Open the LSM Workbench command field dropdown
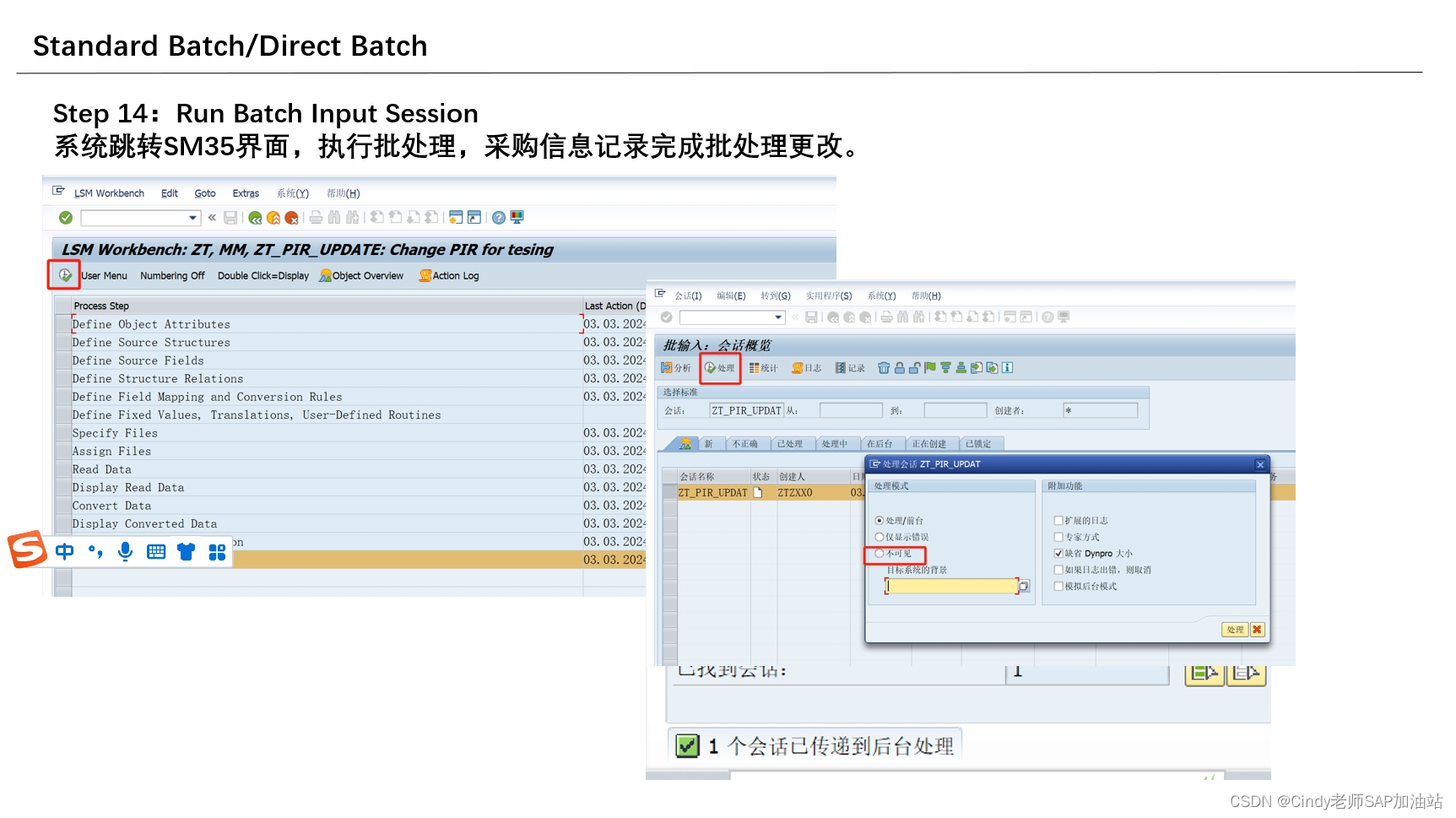 pyautogui.click(x=192, y=217)
